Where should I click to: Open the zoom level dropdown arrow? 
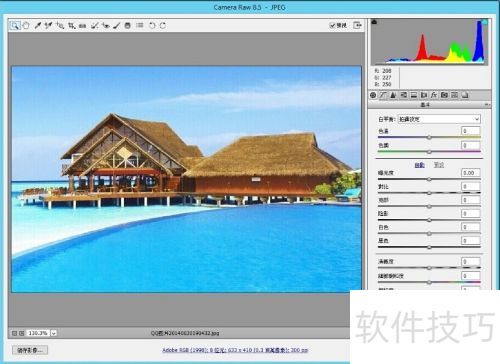click(x=54, y=333)
